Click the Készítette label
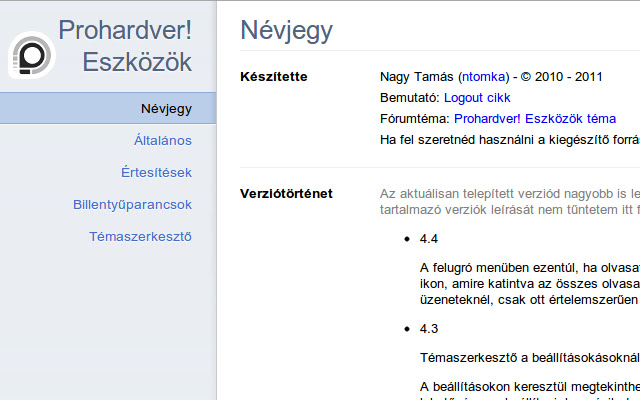 [x=273, y=77]
